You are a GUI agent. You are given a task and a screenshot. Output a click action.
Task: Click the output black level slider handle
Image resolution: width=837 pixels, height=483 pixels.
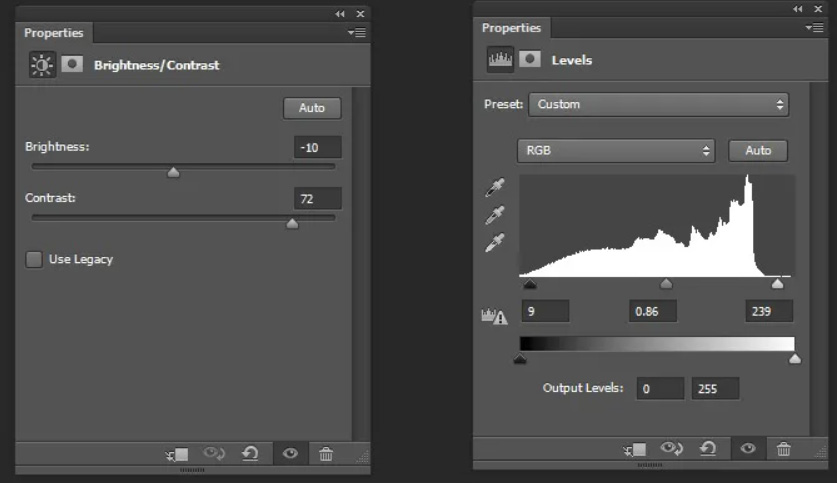tap(520, 359)
